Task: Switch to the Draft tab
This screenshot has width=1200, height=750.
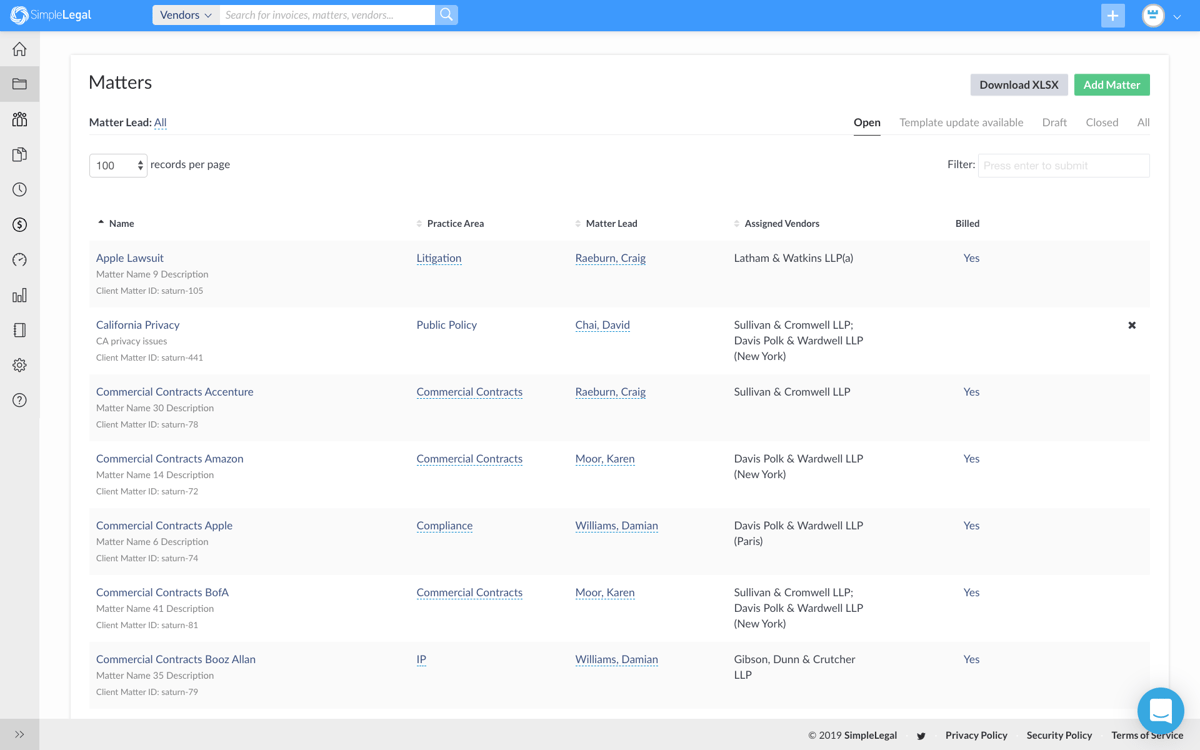Action: 1054,122
